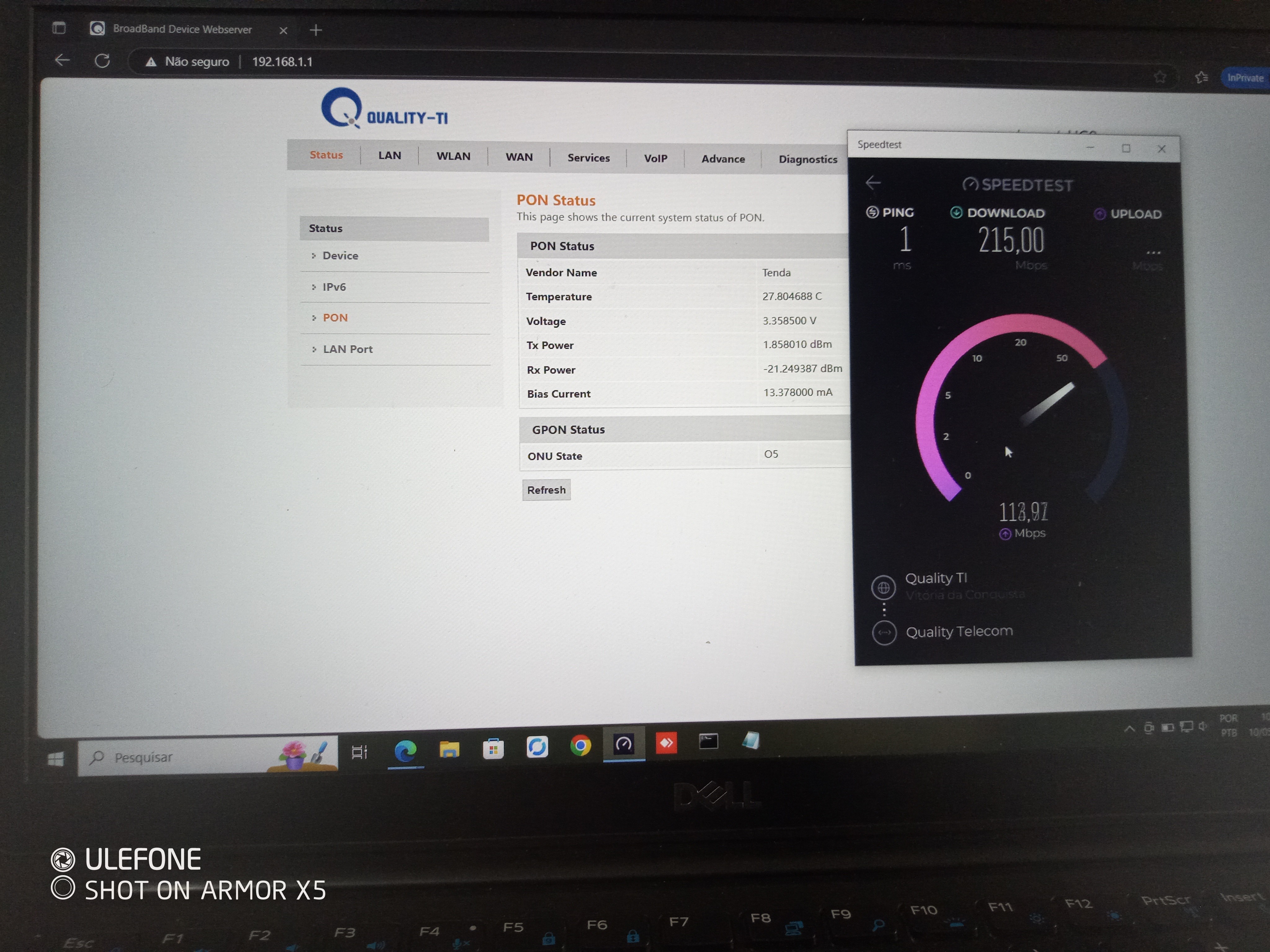Click the browser page refresh icon
1270x952 pixels.
click(x=102, y=61)
